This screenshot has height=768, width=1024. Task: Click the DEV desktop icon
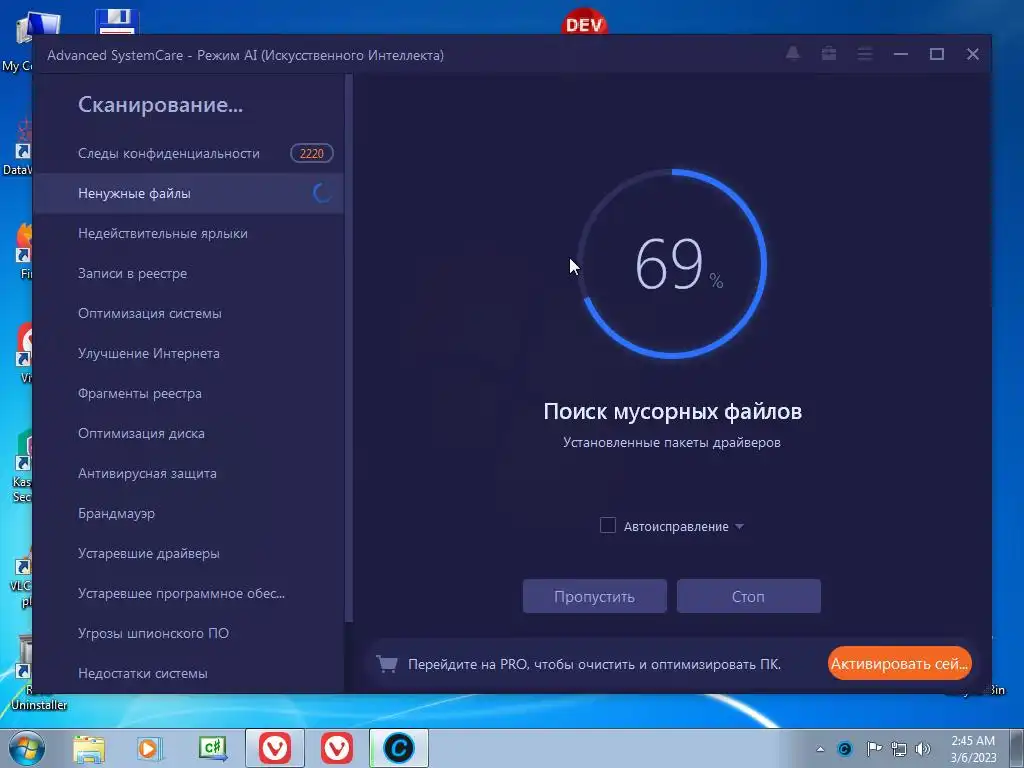coord(584,23)
